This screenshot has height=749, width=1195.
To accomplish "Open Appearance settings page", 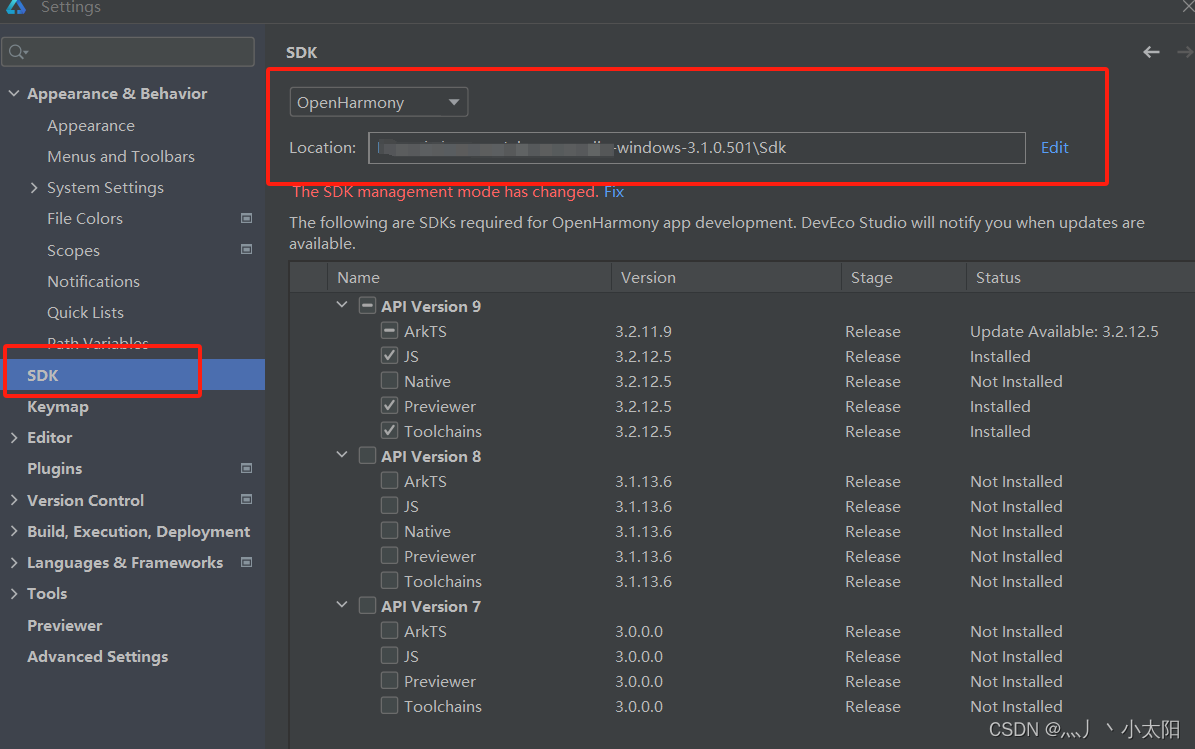I will coord(91,126).
